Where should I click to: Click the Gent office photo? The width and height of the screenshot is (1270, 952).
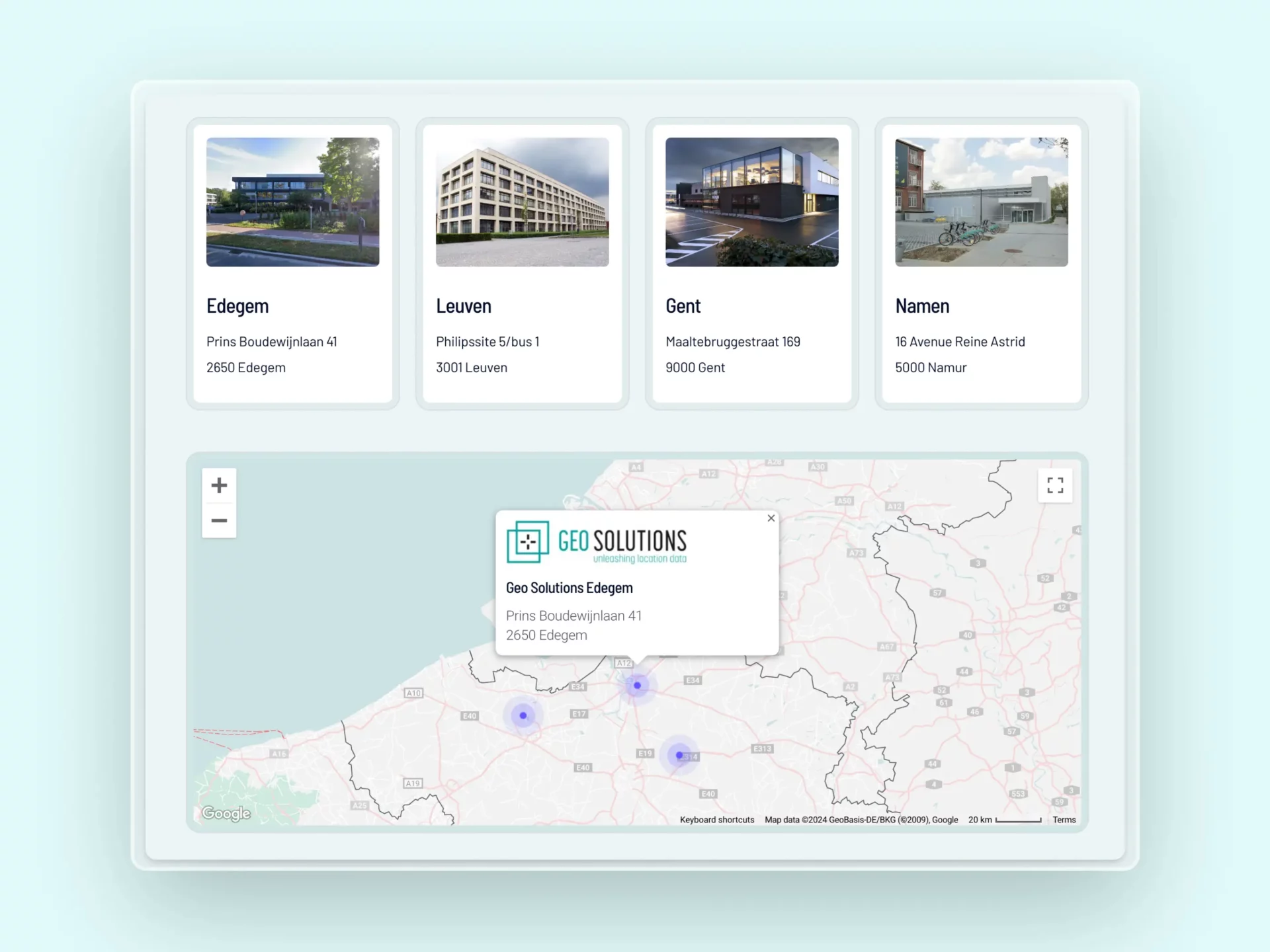[751, 202]
